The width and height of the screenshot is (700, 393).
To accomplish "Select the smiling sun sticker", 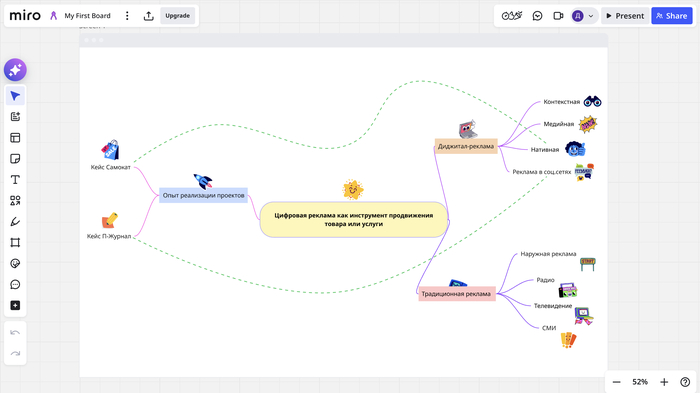I will coord(353,190).
